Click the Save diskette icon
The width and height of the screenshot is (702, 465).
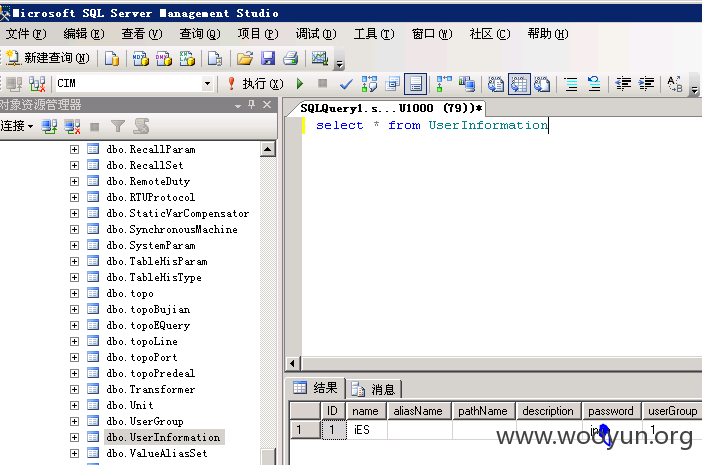(268, 59)
